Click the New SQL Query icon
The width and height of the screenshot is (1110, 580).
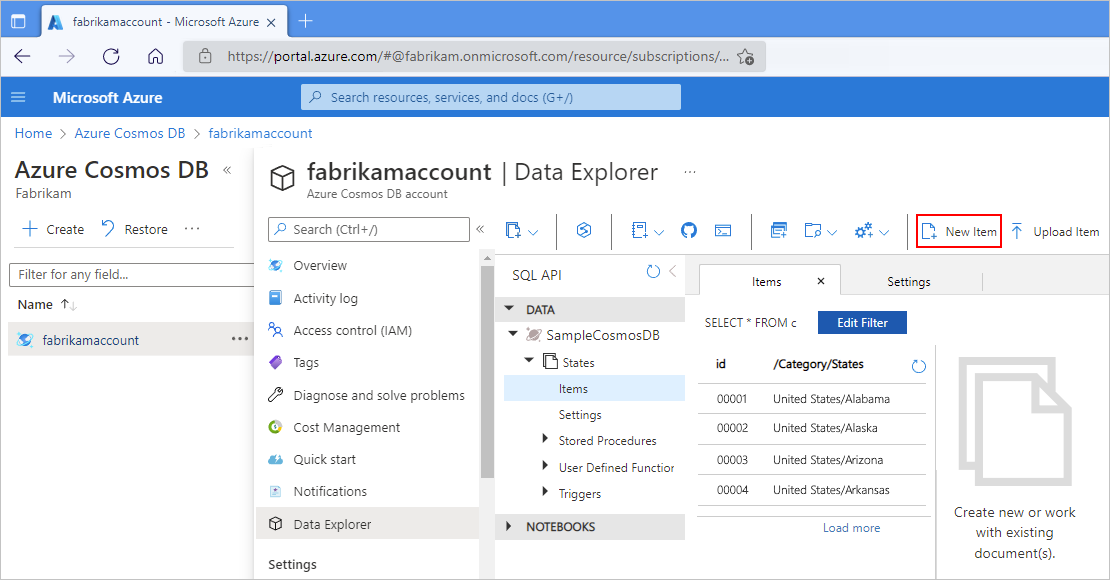pos(780,230)
